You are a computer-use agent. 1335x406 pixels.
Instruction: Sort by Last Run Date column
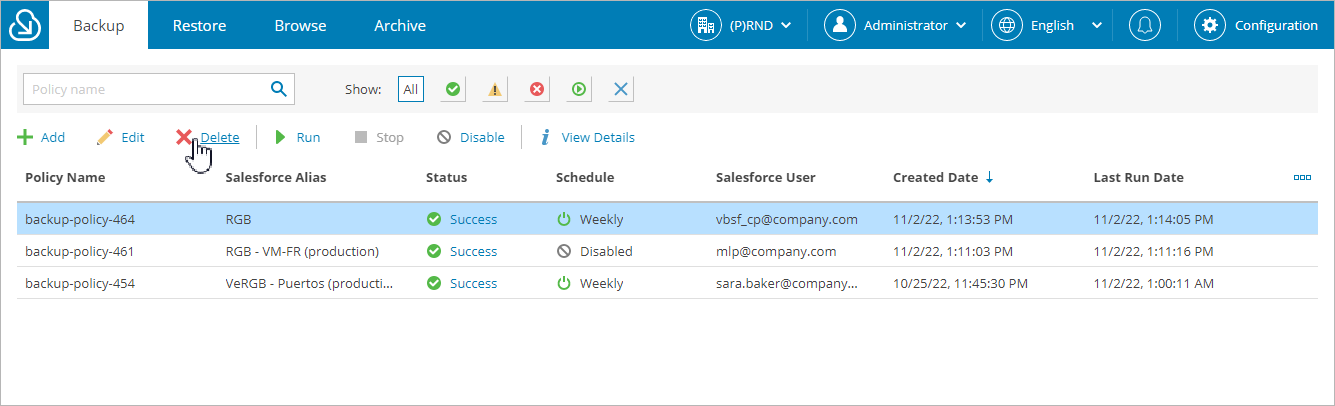pyautogui.click(x=1139, y=177)
